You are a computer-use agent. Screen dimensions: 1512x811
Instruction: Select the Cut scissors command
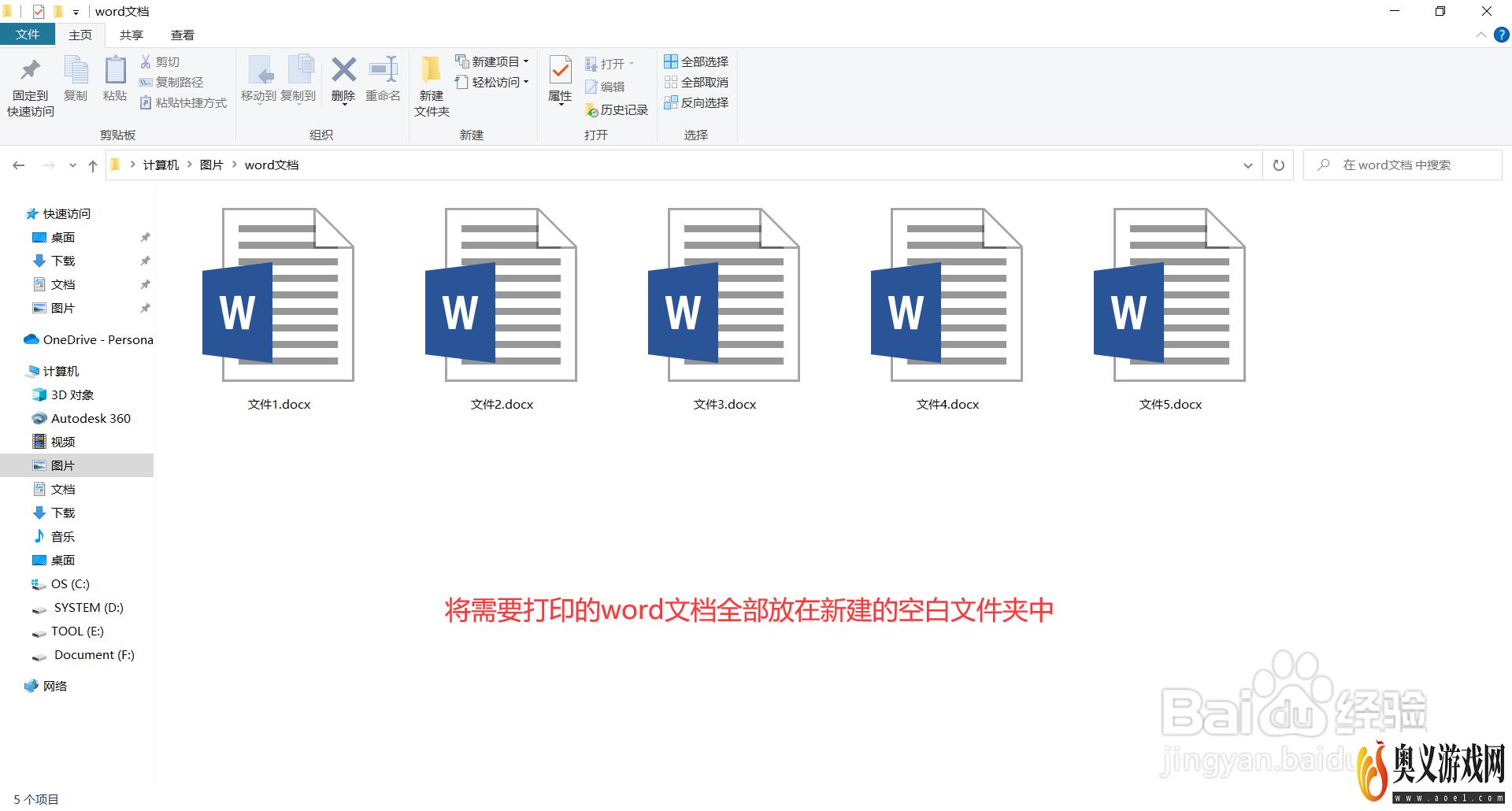(x=160, y=61)
